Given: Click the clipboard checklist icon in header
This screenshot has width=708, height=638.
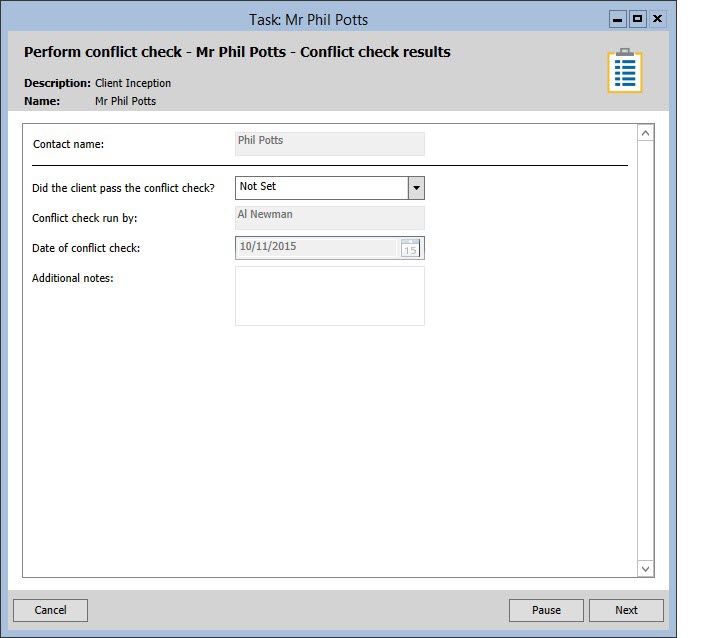Looking at the screenshot, I should (625, 70).
